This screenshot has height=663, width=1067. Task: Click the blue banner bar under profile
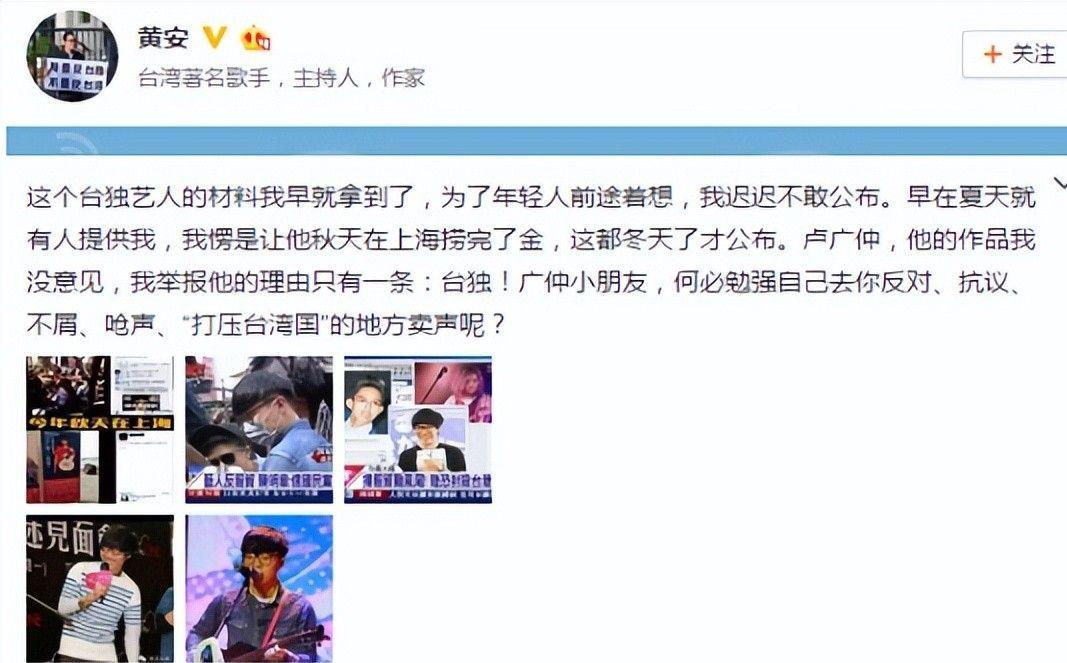(536, 141)
